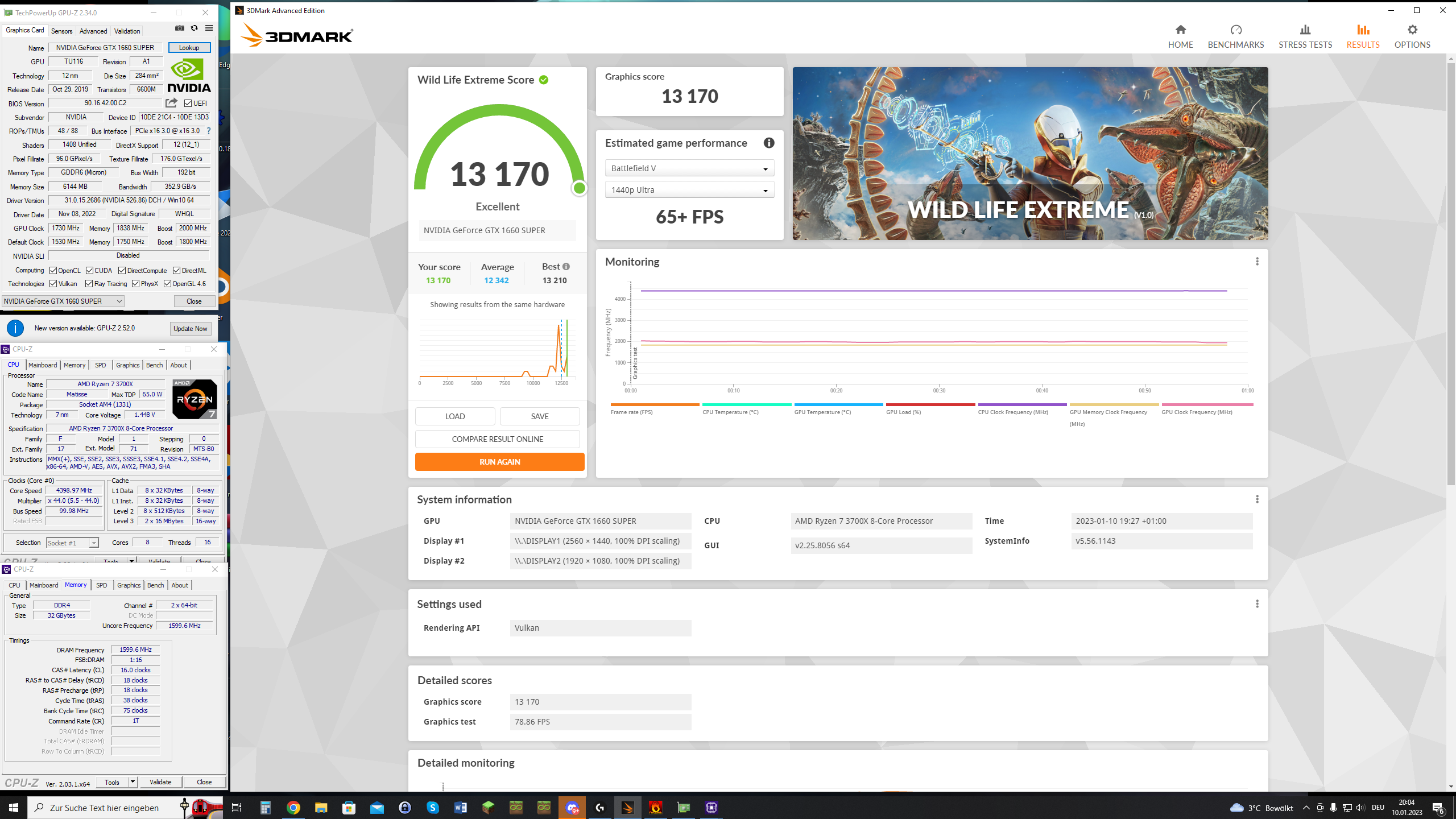The height and width of the screenshot is (819, 1456).
Task: Click the GPU Temperature blue legend swatch
Action: (838, 404)
